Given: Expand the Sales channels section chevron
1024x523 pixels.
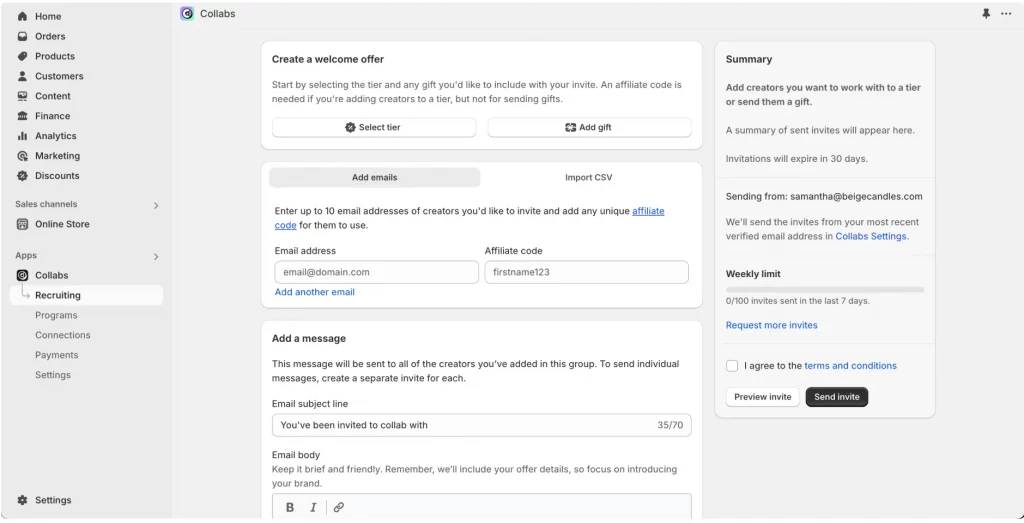Looking at the screenshot, I should (x=156, y=205).
